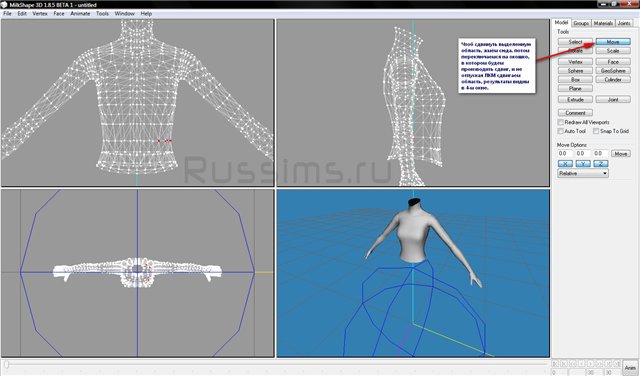The height and width of the screenshot is (376, 640).
Task: Click the MilkShape 3D title bar icon
Action: coord(4,5)
